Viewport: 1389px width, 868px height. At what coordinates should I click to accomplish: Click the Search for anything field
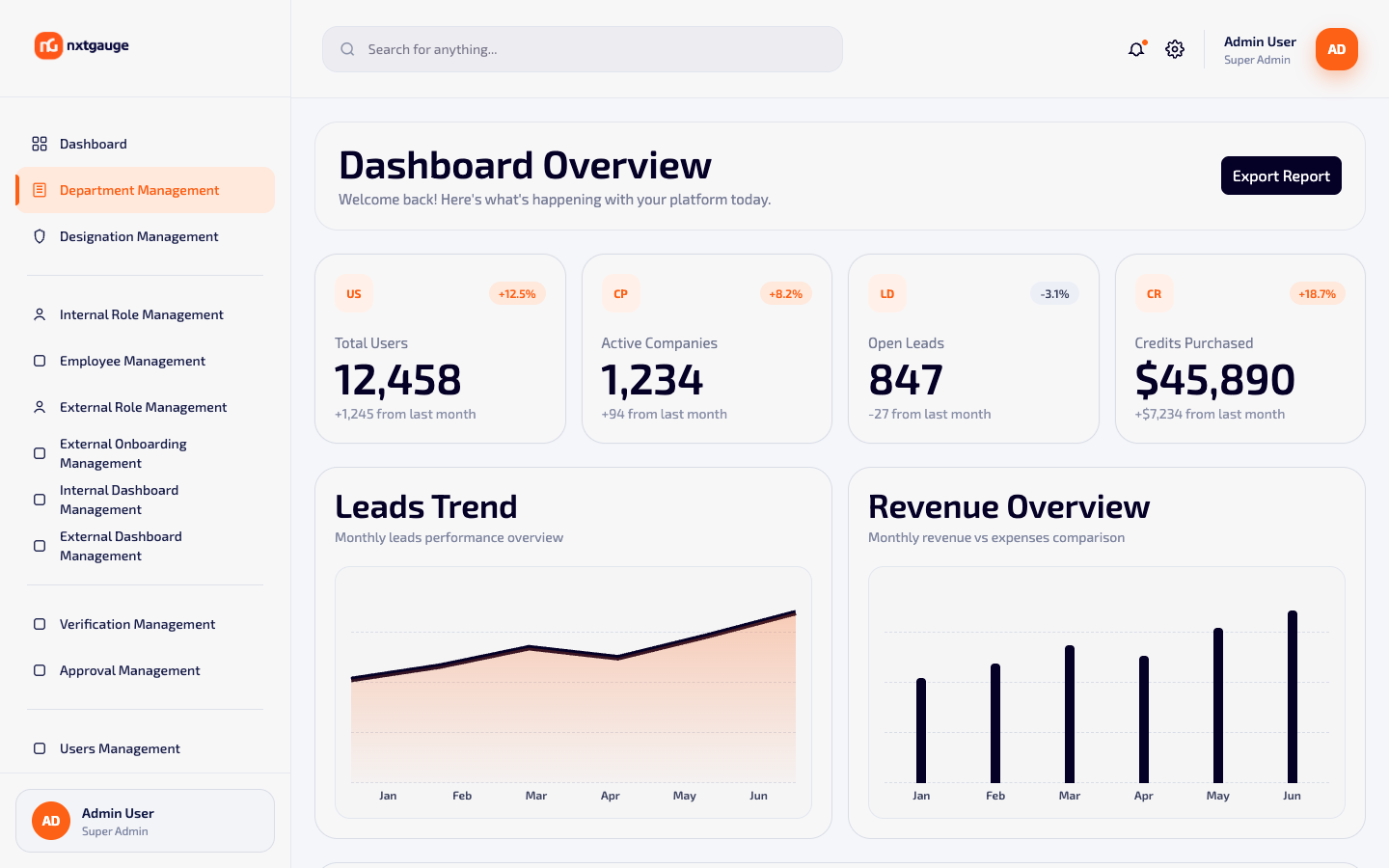pos(583,49)
